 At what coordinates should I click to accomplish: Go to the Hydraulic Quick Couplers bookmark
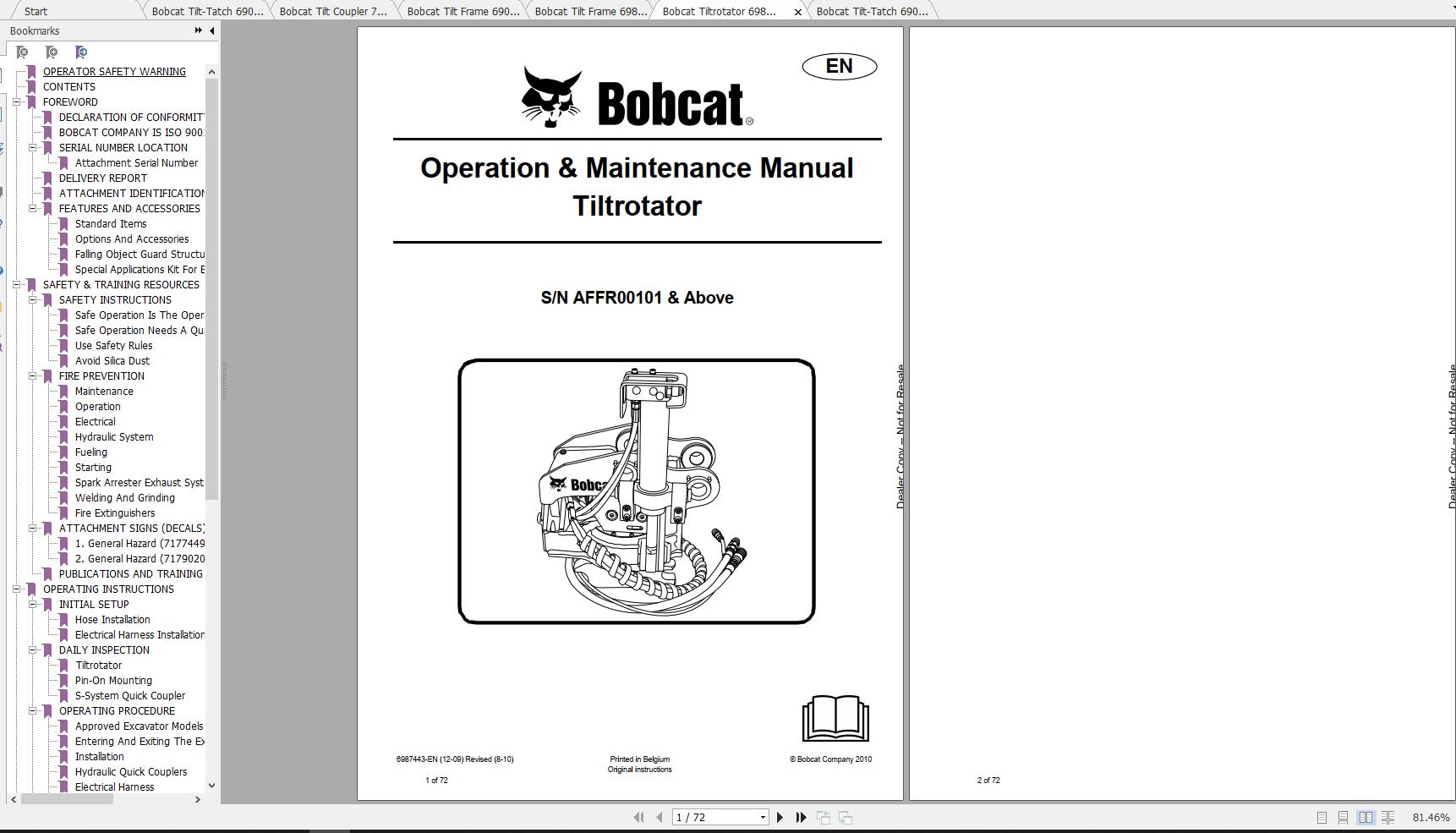131,771
